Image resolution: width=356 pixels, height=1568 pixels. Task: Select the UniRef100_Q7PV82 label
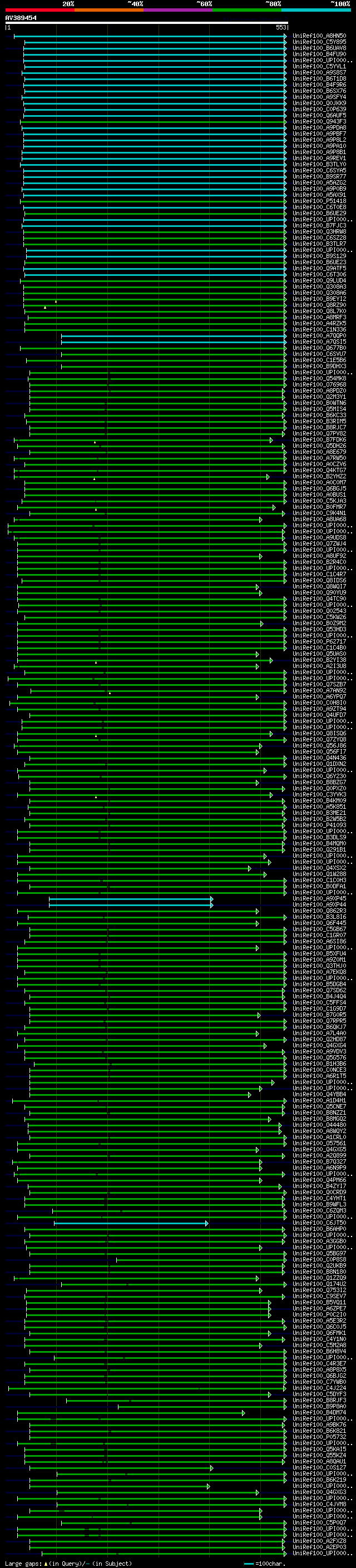point(319,433)
